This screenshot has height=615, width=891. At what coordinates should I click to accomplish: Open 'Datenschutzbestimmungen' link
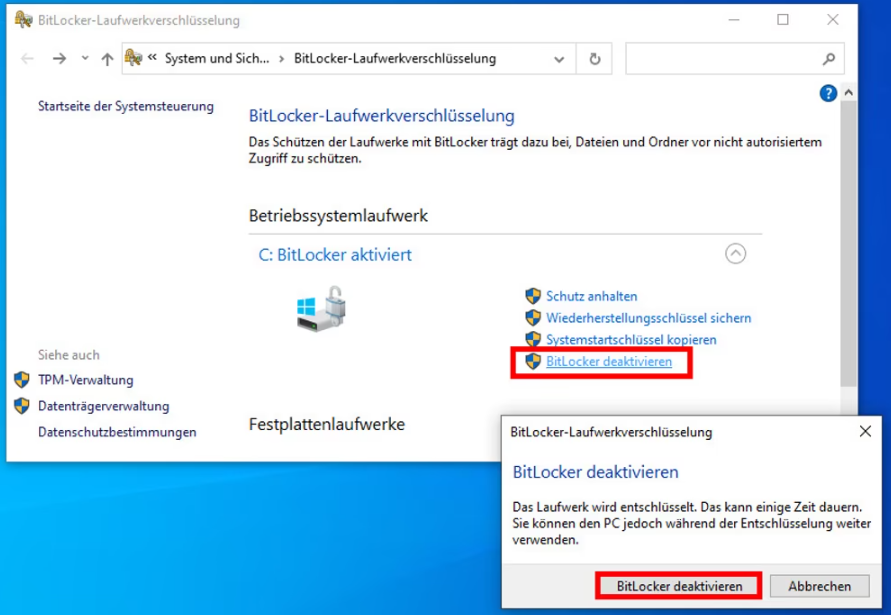tap(117, 432)
